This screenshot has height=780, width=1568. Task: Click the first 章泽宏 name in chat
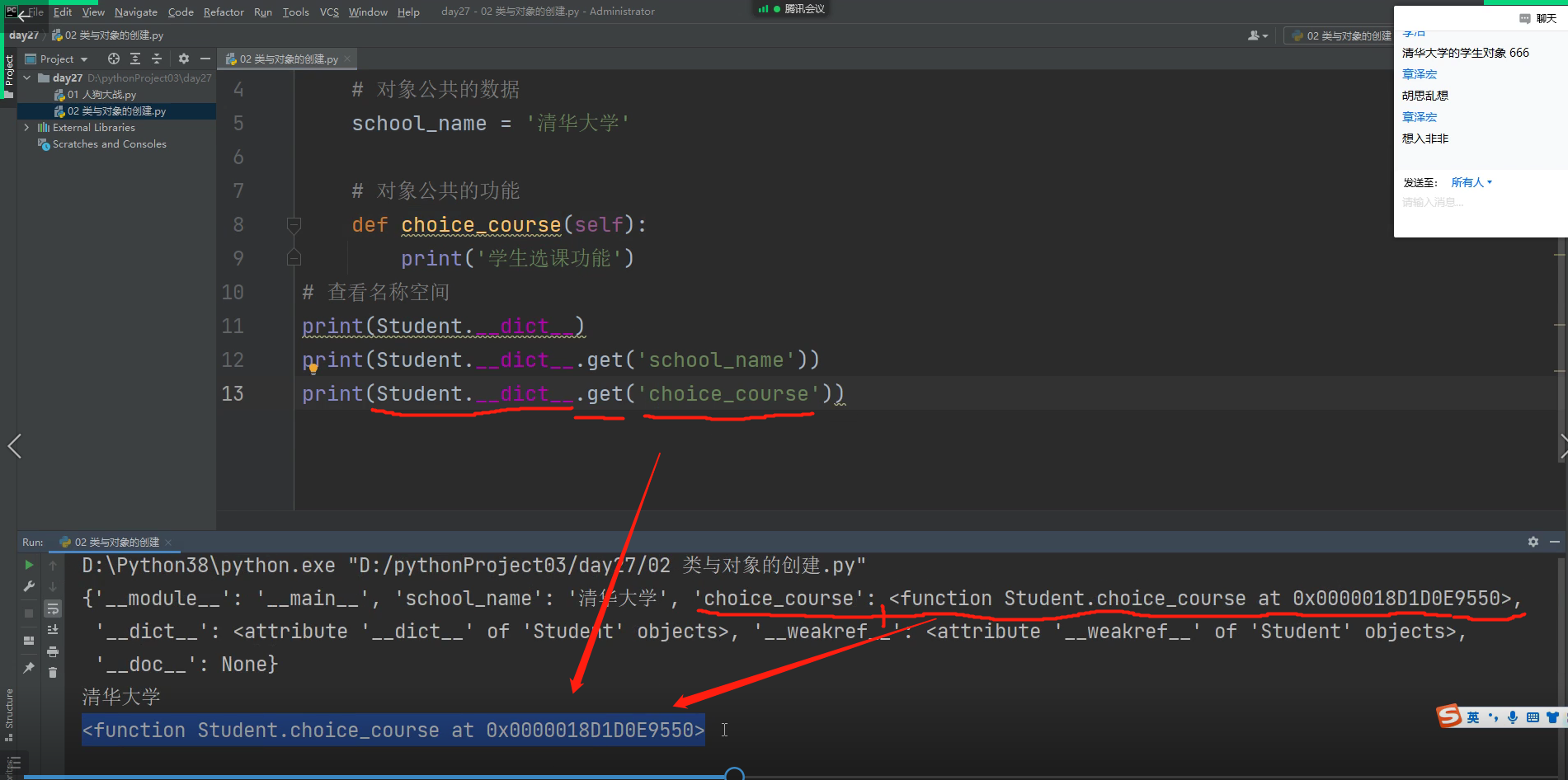[x=1420, y=73]
